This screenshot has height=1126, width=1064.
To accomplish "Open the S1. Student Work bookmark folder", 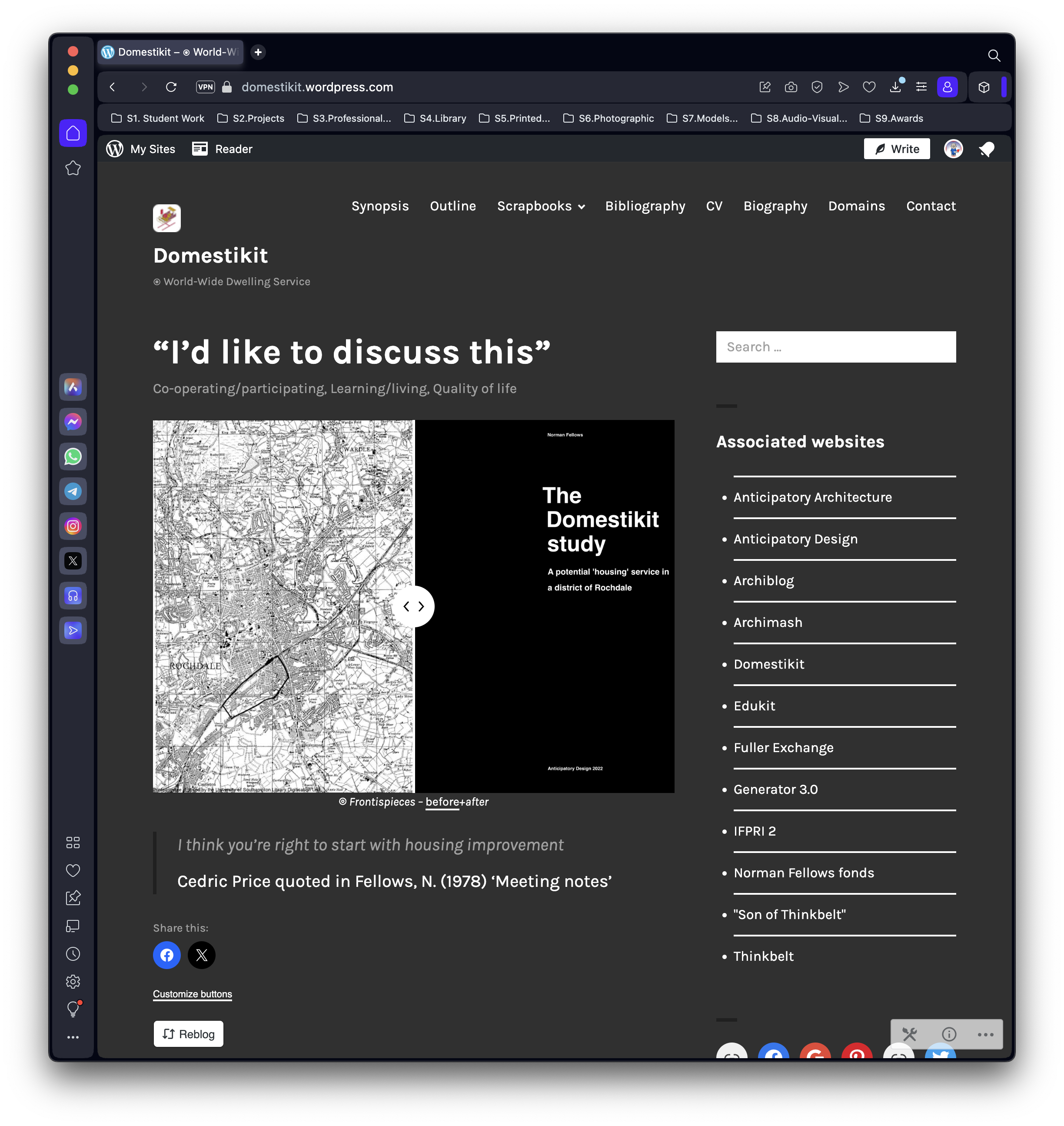I will pyautogui.click(x=158, y=119).
